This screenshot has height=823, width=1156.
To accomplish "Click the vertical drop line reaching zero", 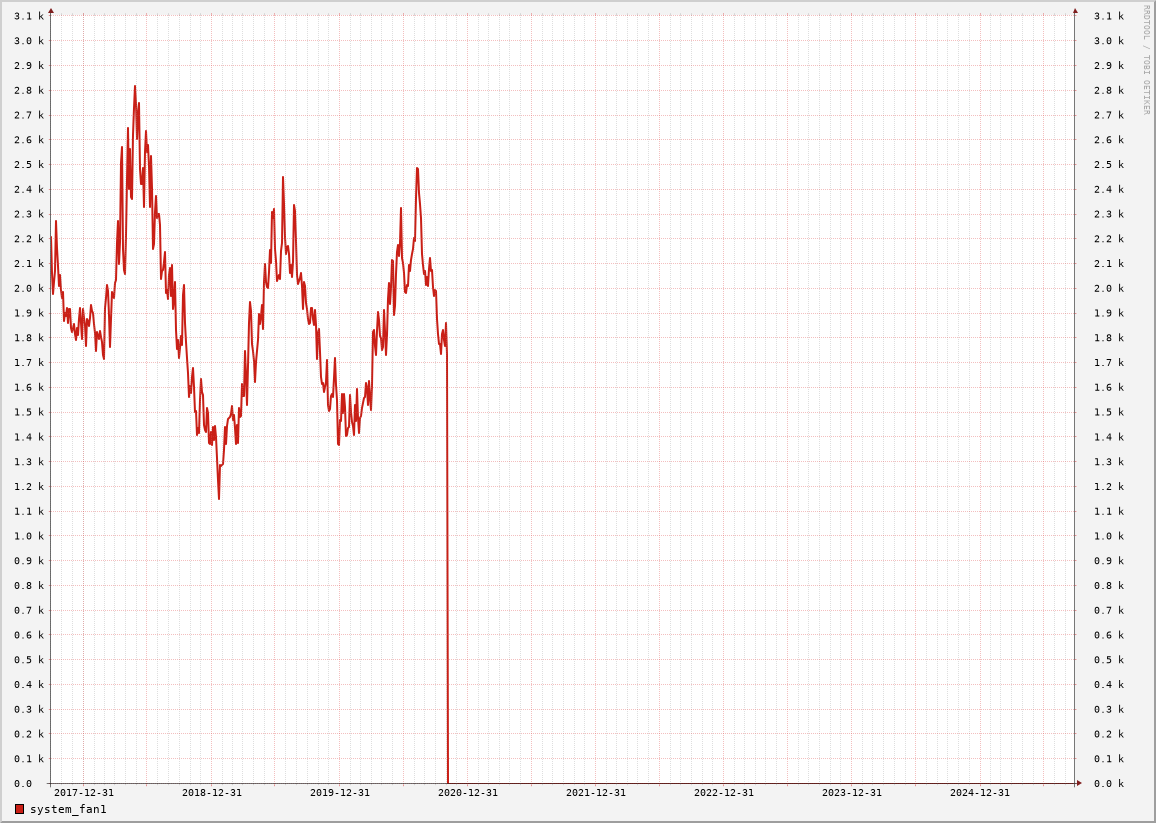I will (447, 600).
